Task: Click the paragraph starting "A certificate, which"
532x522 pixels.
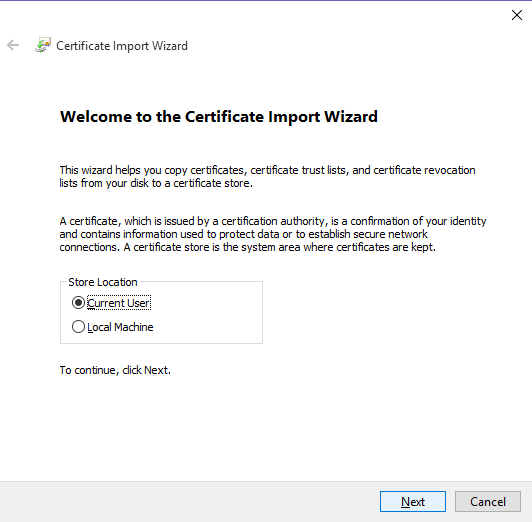Action: click(273, 234)
